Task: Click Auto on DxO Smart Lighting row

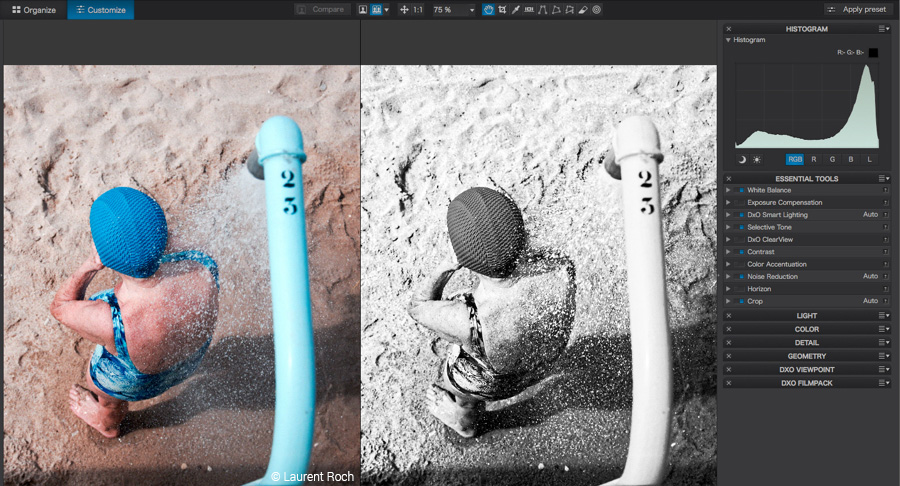Action: pos(870,215)
